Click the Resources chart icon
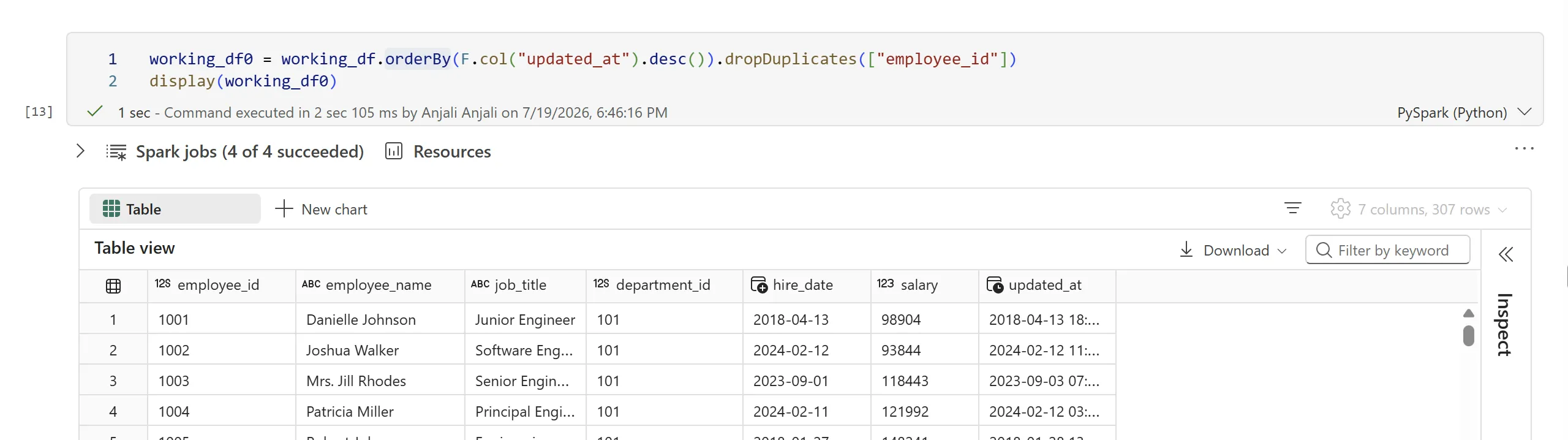This screenshot has width=1568, height=440. click(394, 151)
